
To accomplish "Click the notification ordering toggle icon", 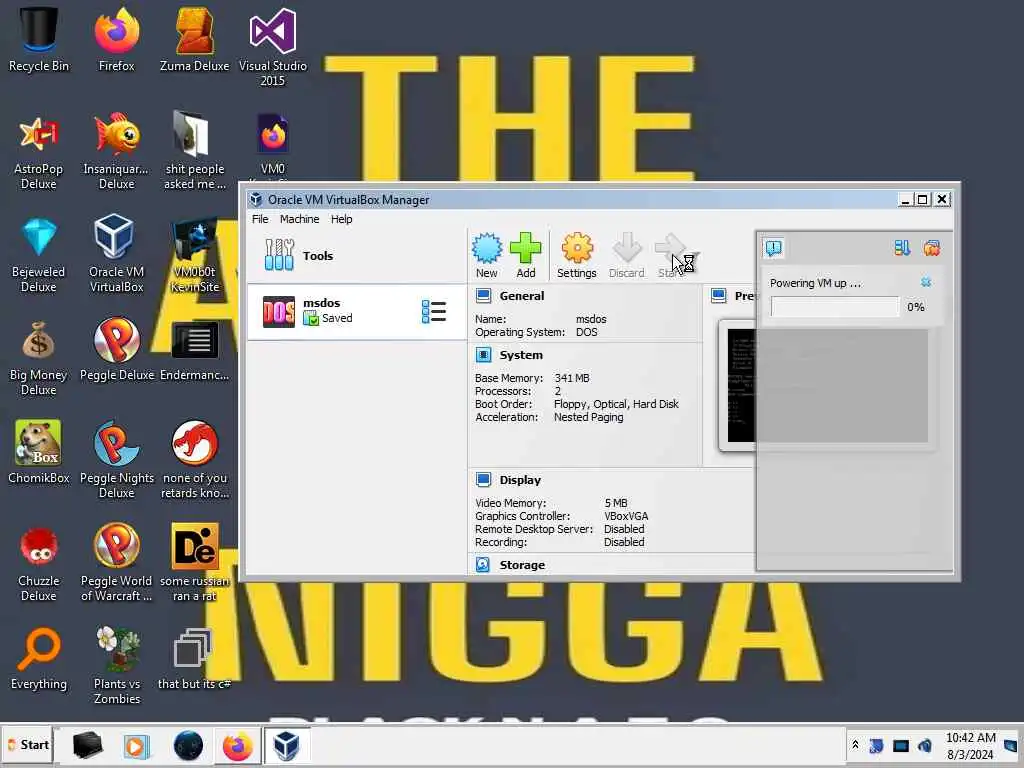I will [x=902, y=248].
